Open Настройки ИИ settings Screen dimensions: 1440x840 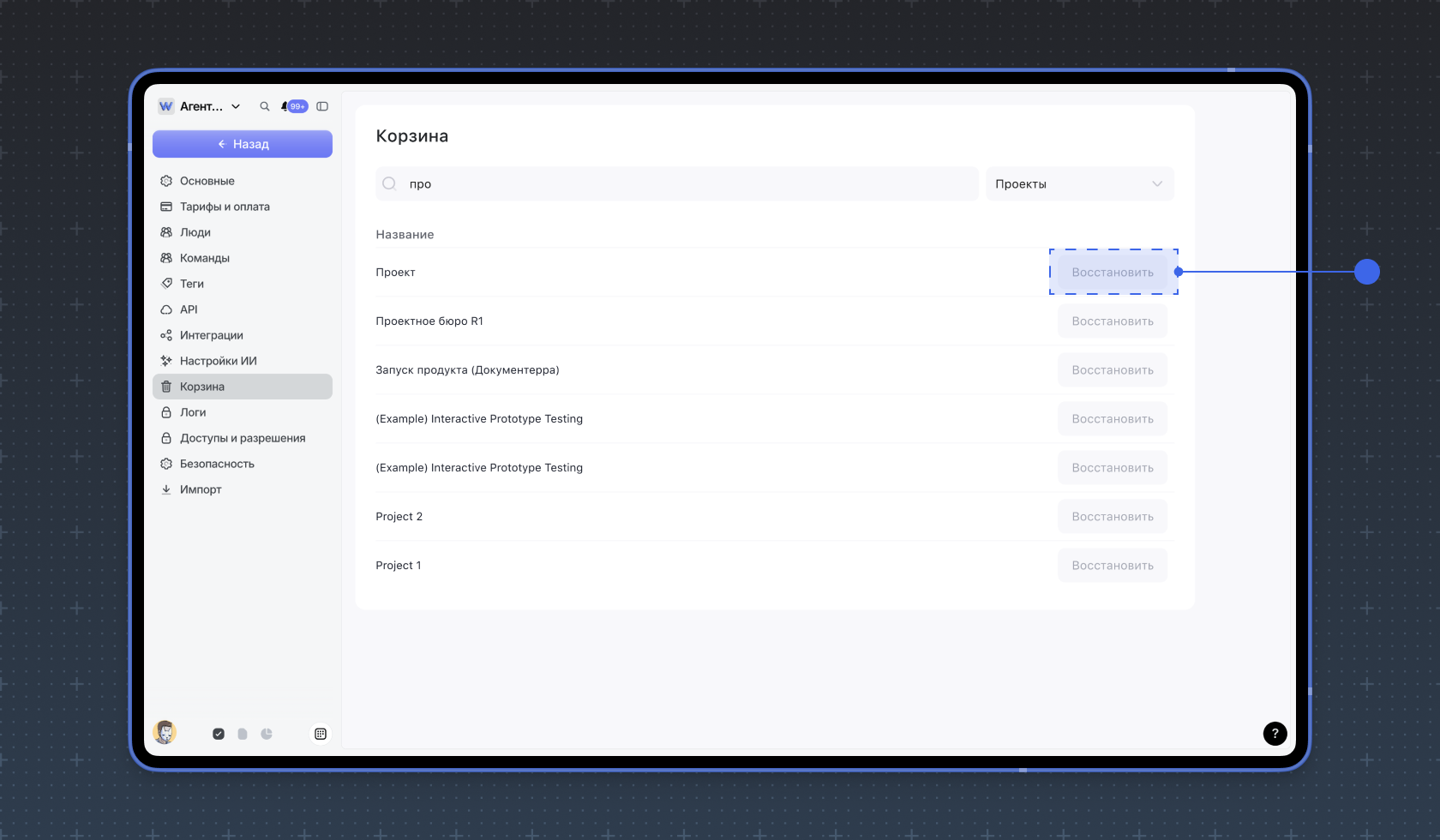pos(218,361)
